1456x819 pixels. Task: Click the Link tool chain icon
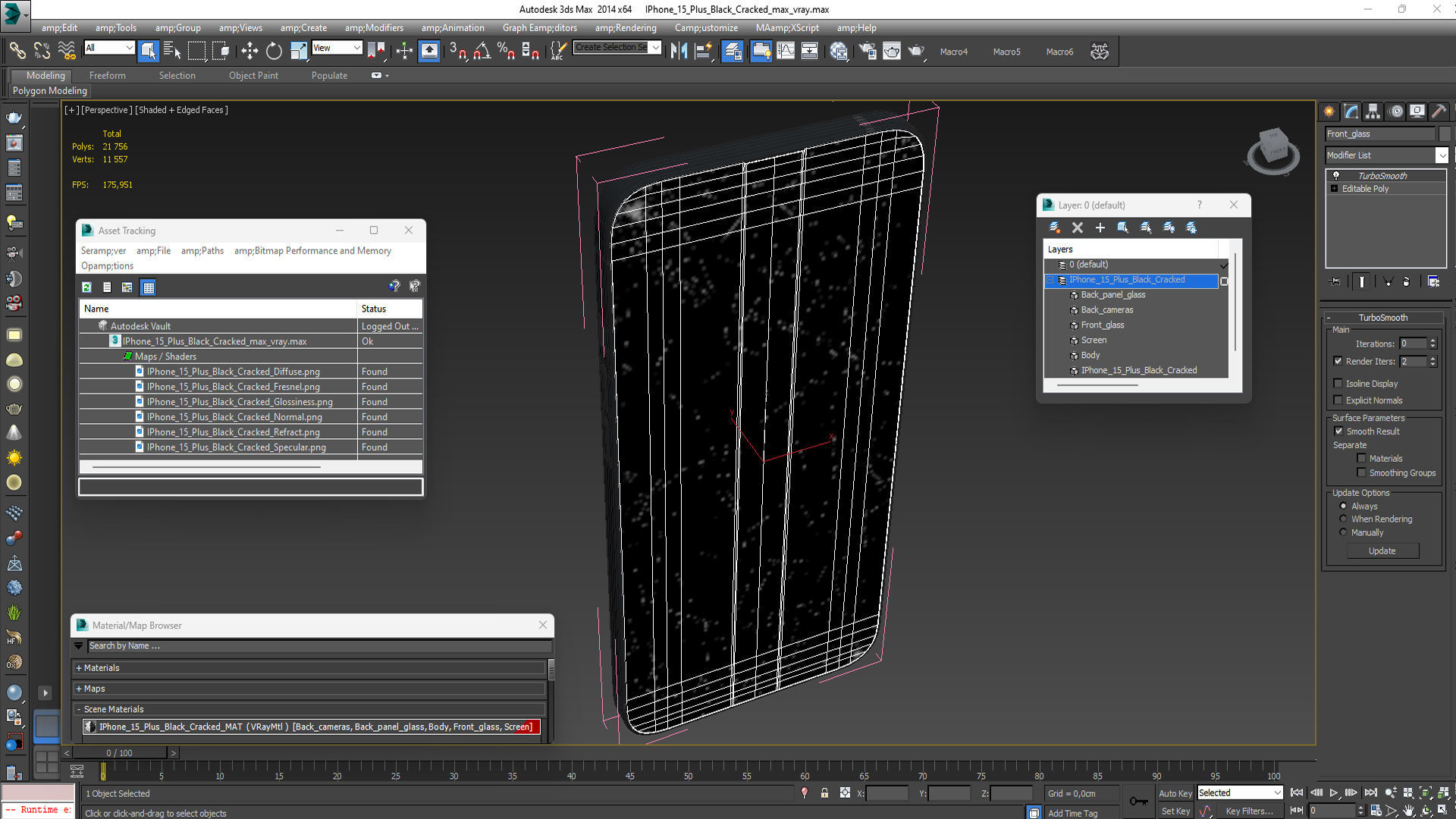point(17,51)
